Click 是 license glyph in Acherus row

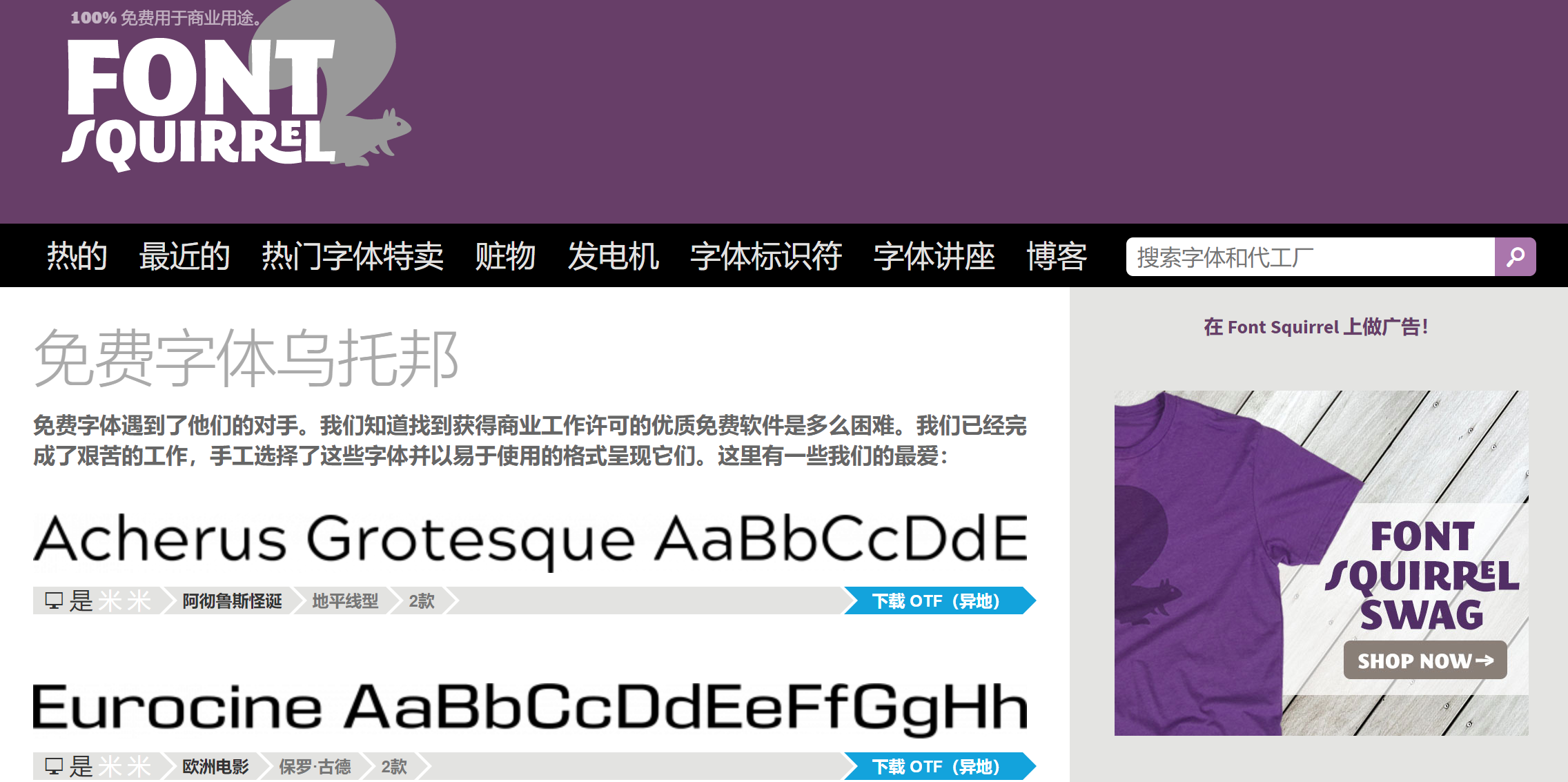[81, 600]
